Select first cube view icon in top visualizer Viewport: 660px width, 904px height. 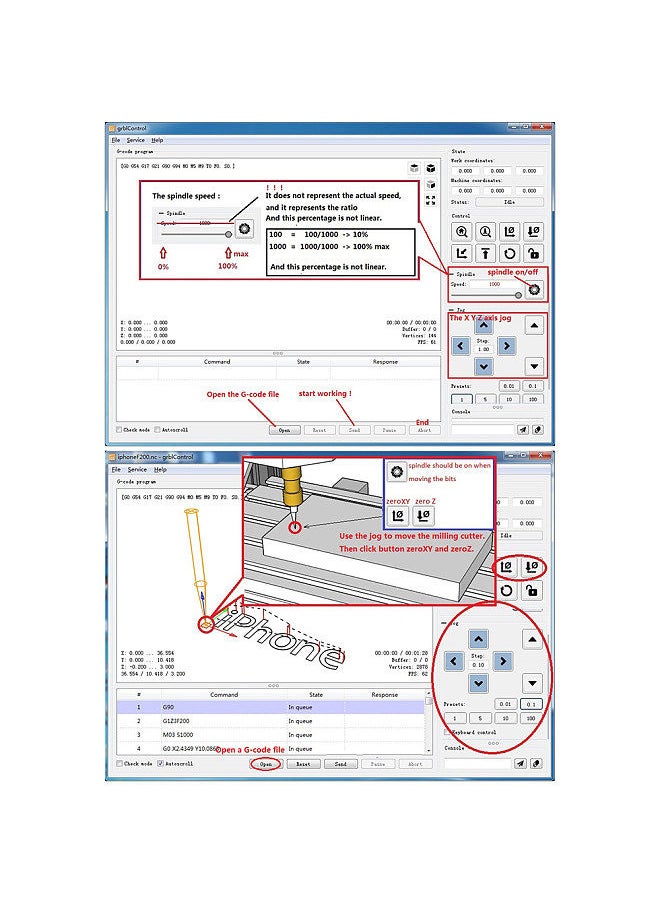(x=414, y=168)
